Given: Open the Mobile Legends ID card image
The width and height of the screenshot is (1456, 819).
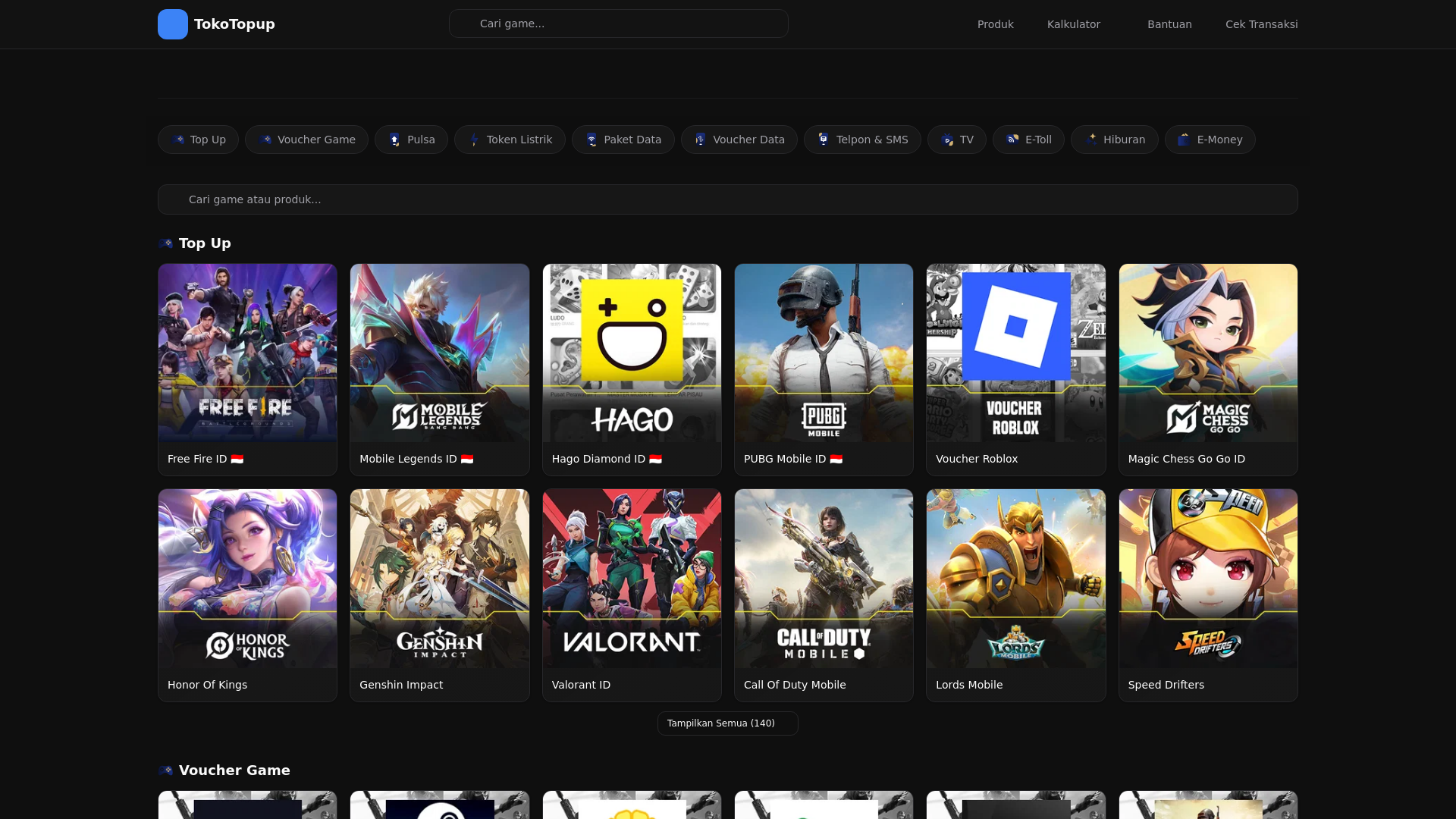Looking at the screenshot, I should tap(439, 353).
